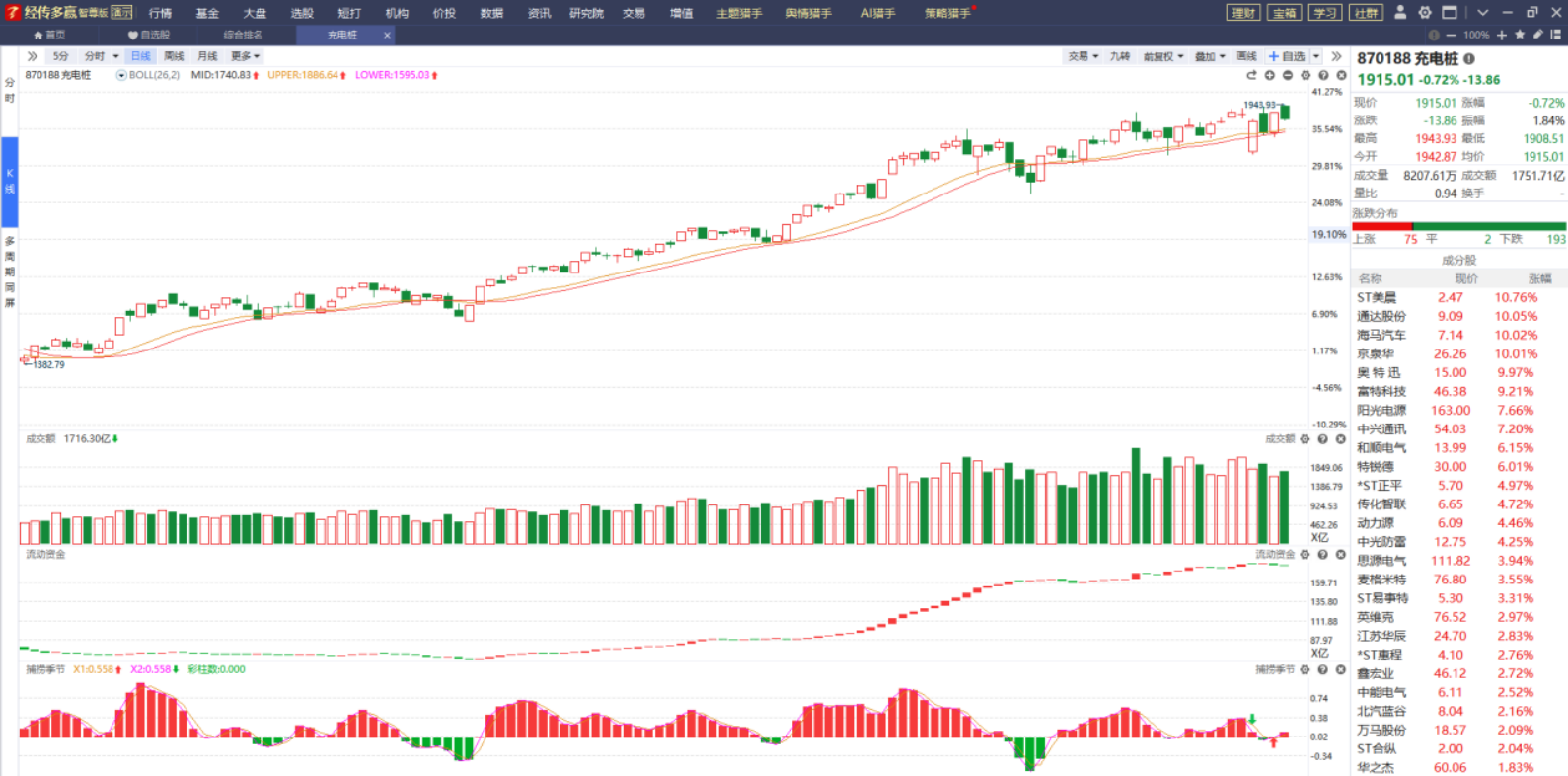Click the zoom-in plus next to 100%

tap(1502, 35)
